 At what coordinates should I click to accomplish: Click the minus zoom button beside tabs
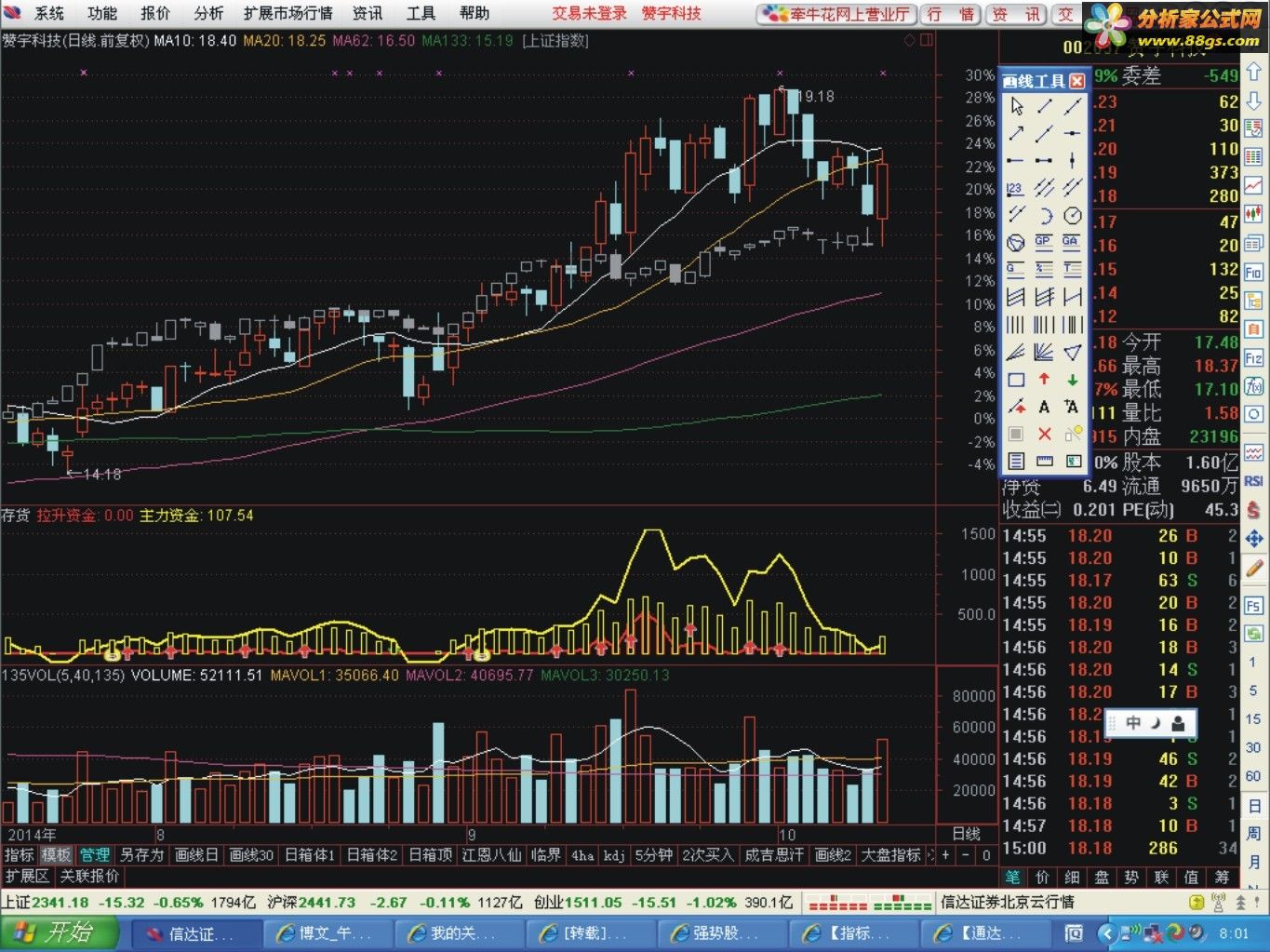(966, 854)
